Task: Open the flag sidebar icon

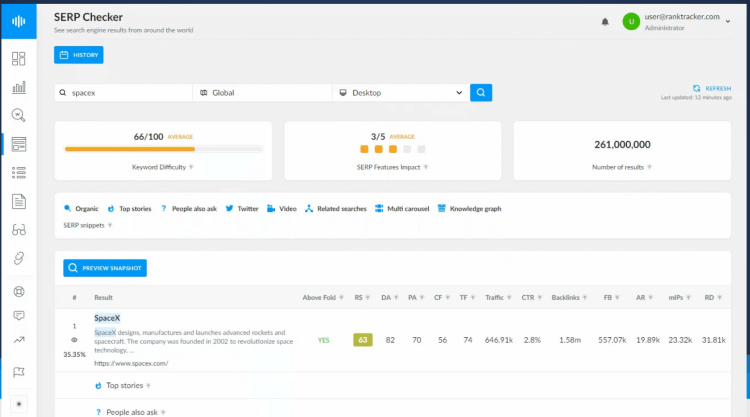Action: (x=19, y=372)
